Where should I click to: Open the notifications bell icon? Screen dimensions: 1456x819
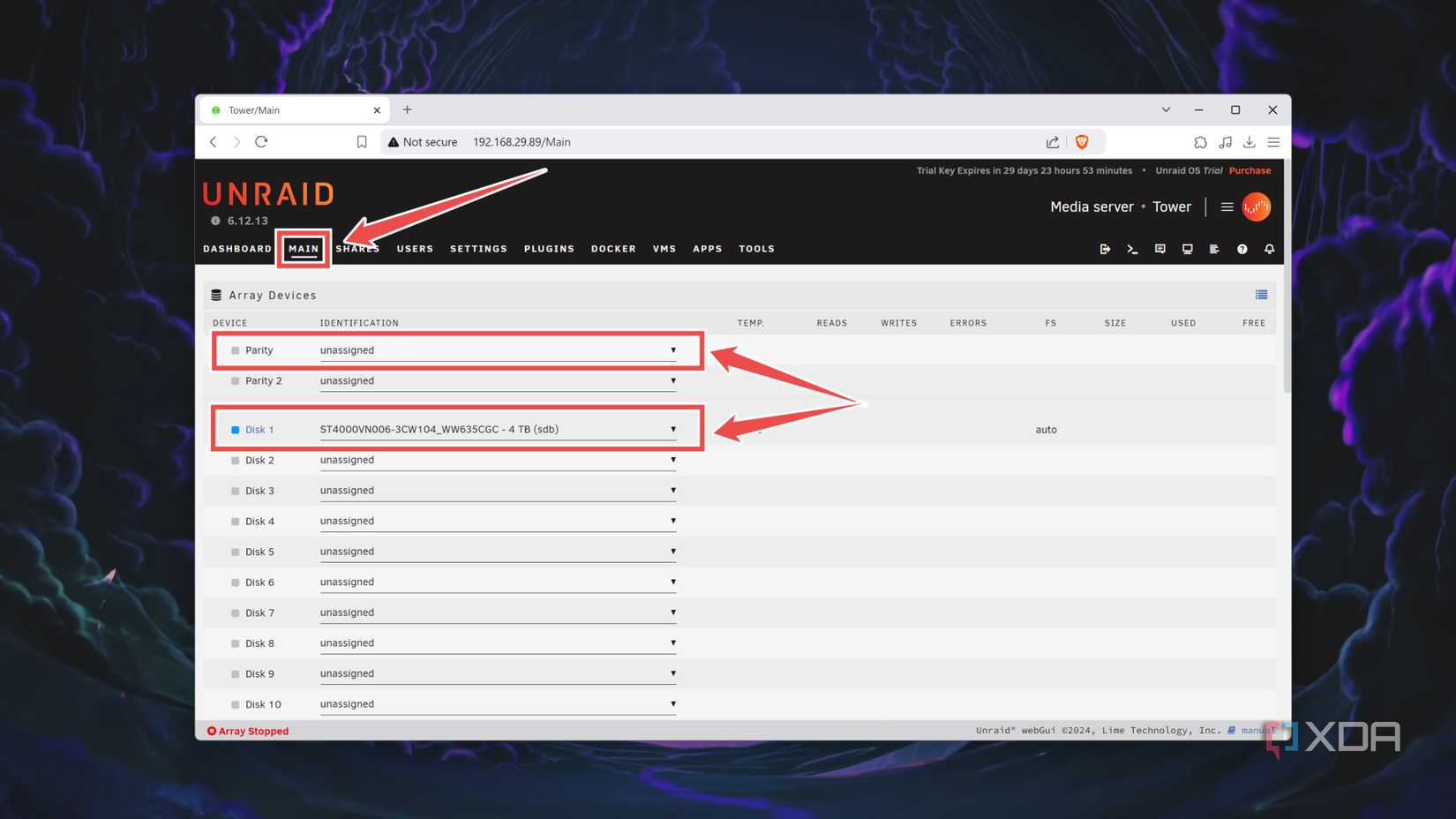[1269, 250]
